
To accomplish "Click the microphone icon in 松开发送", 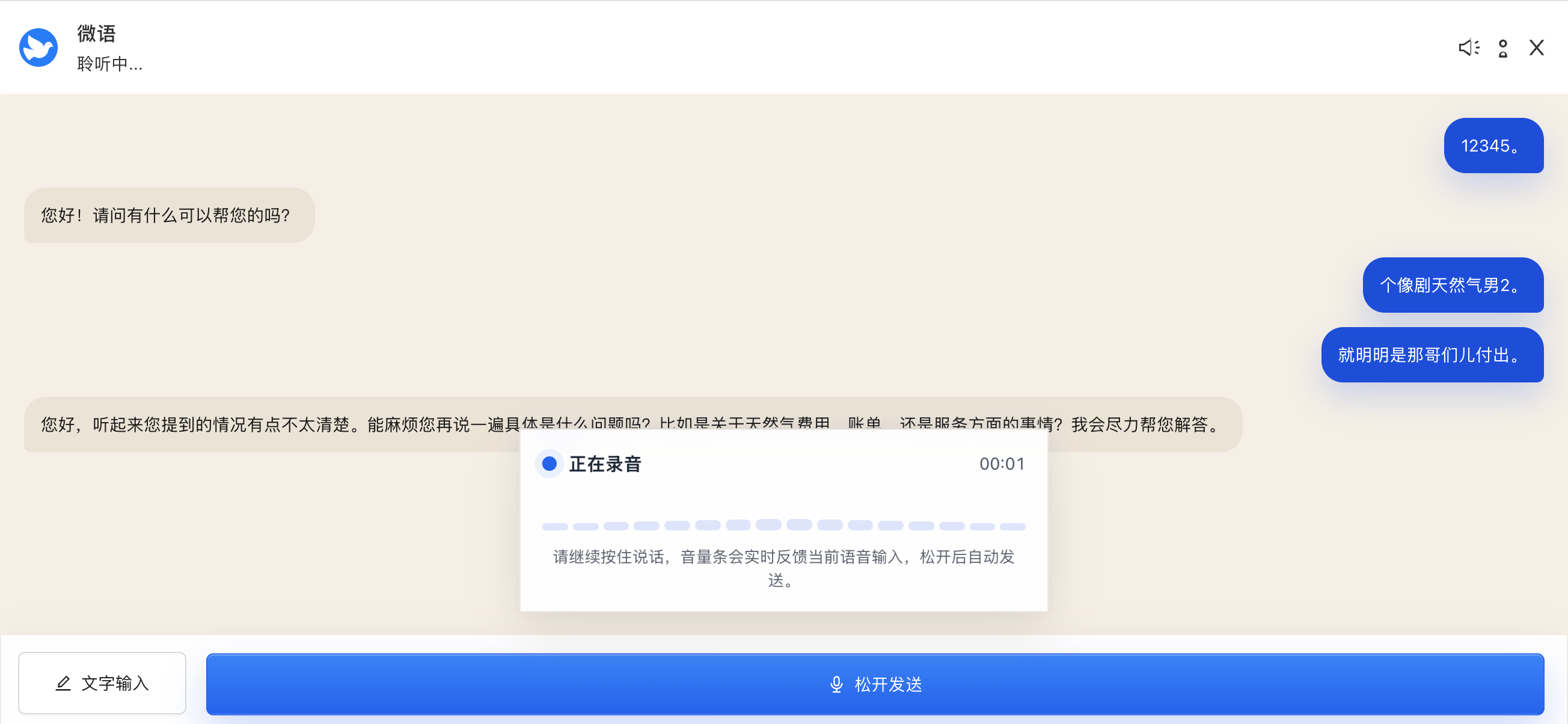I will 836,684.
